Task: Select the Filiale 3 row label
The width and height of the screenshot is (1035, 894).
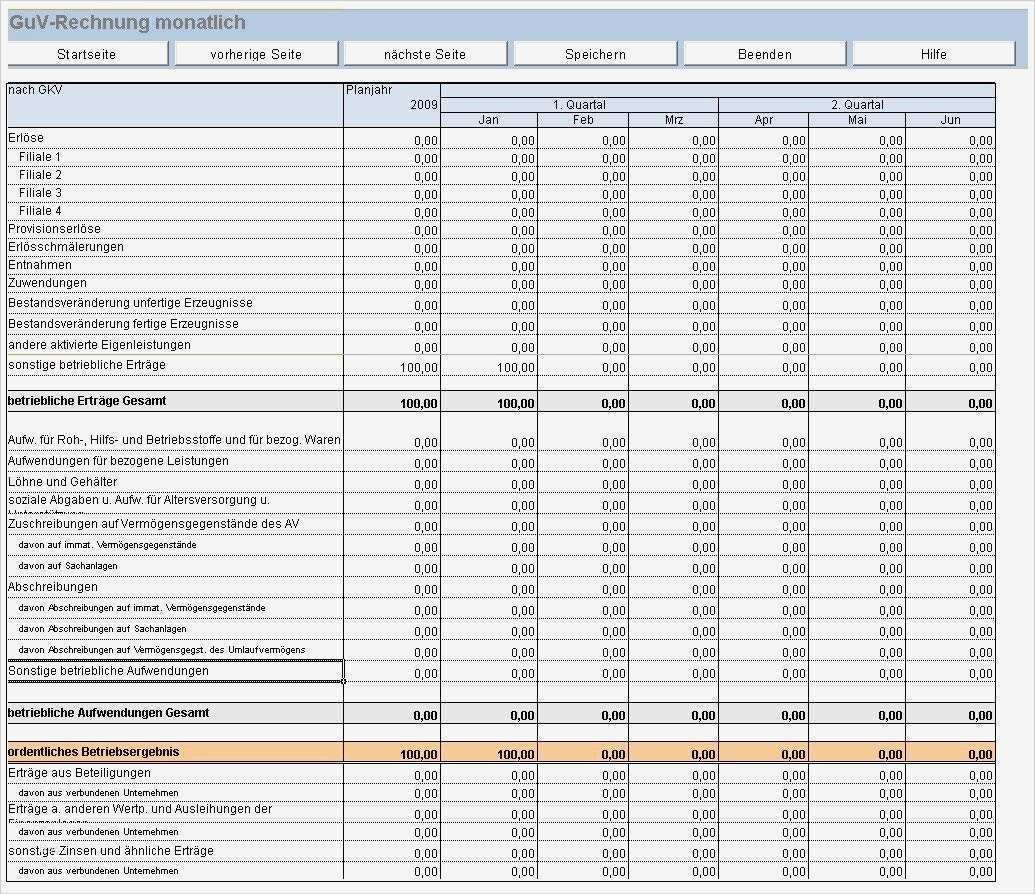Action: pos(40,193)
